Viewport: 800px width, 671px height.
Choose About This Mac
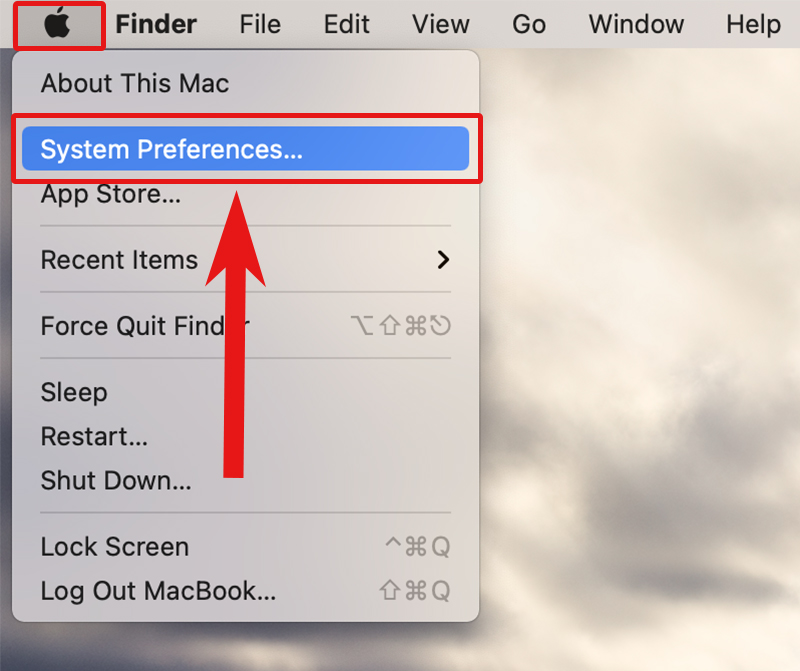[x=135, y=83]
